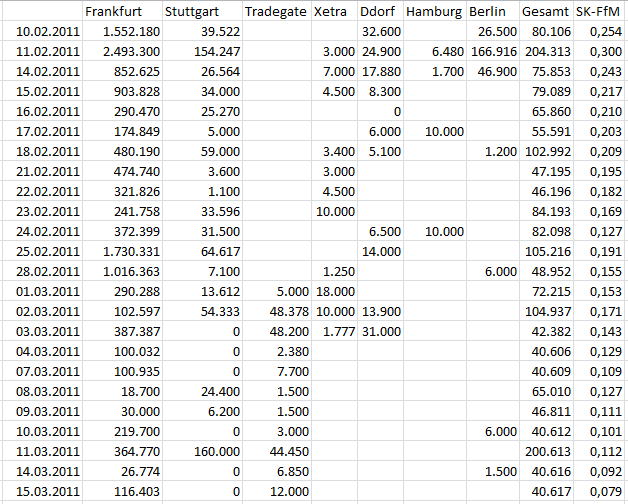This screenshot has height=504, width=628.
Task: Select Ddorf value 14.000
Action: pos(380,251)
